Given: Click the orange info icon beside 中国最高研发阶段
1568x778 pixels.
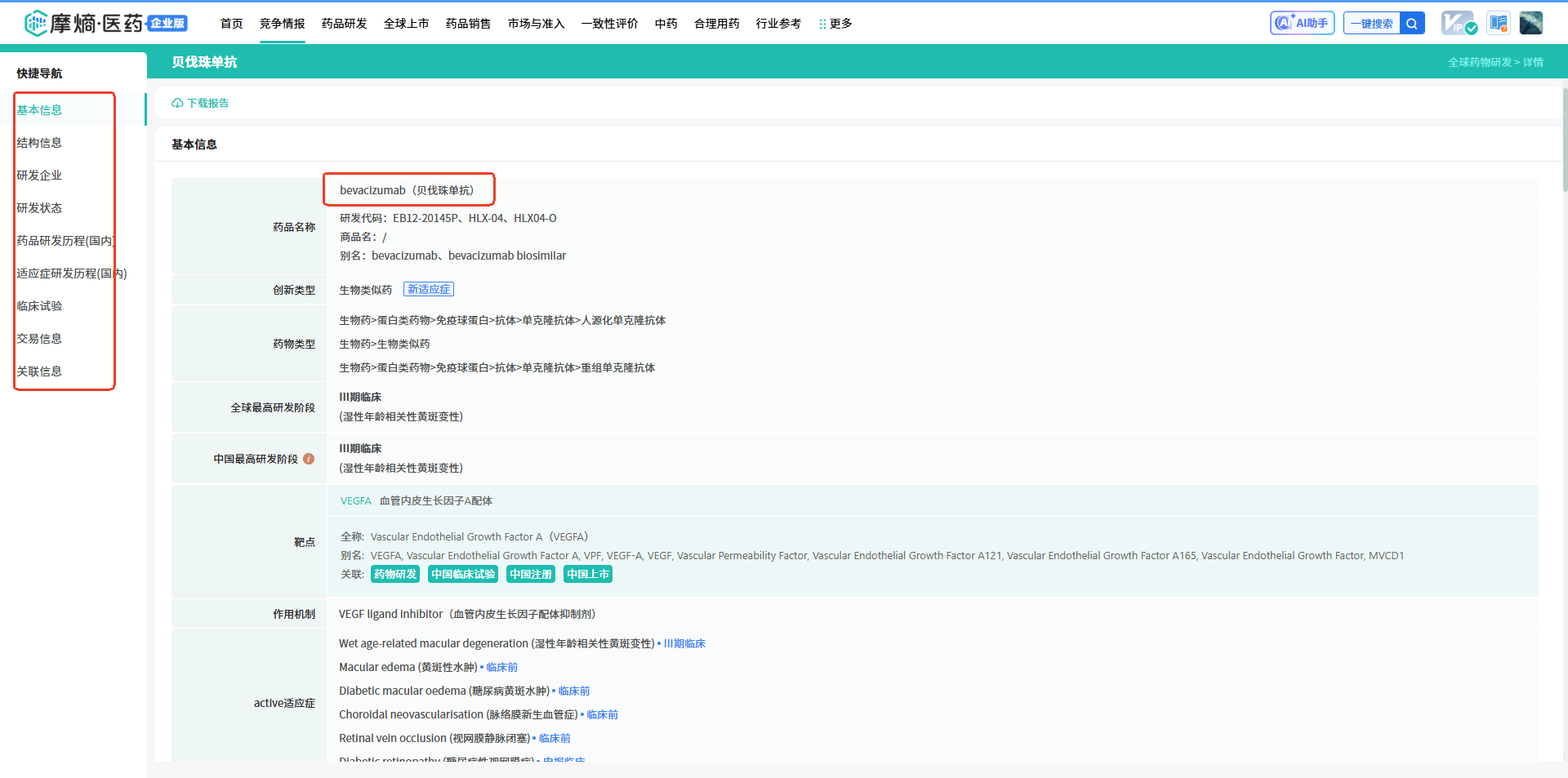Looking at the screenshot, I should (x=309, y=459).
